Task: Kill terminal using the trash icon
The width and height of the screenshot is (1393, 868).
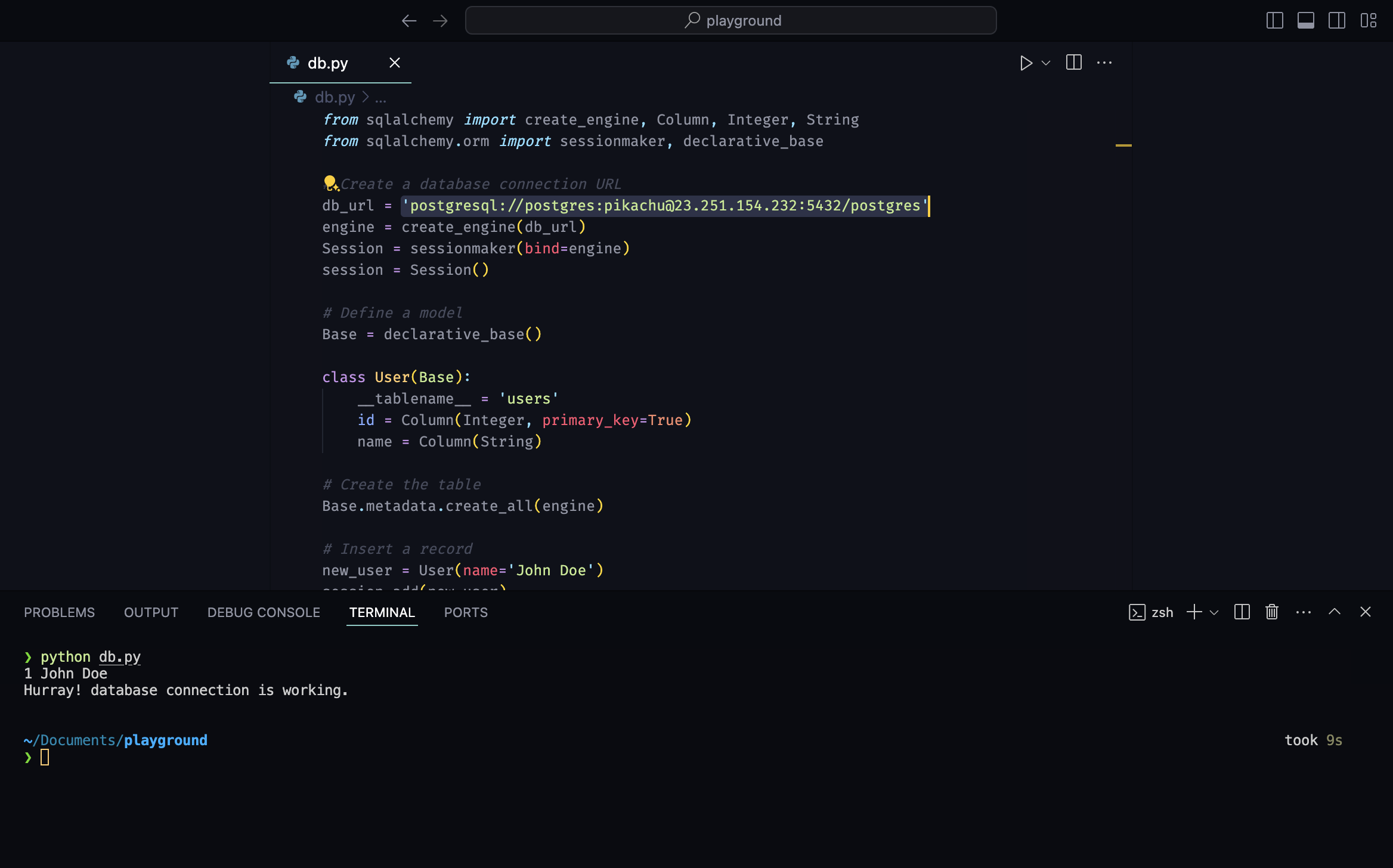Action: 1272,612
